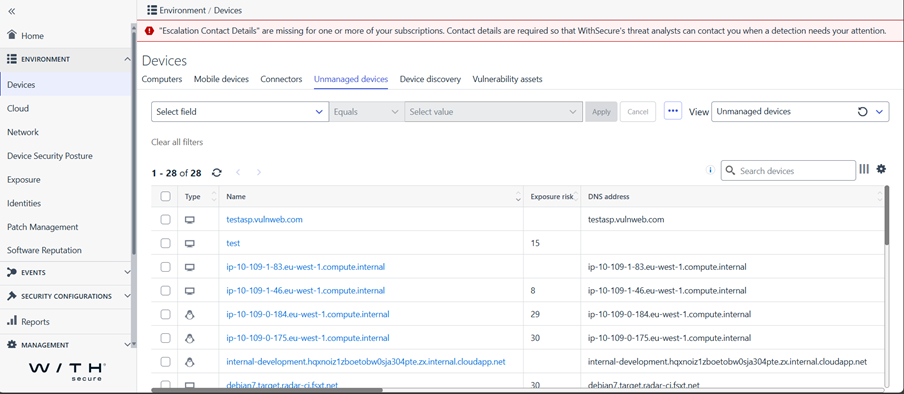Collapse the Environment sidebar section
904x394 pixels.
127,59
